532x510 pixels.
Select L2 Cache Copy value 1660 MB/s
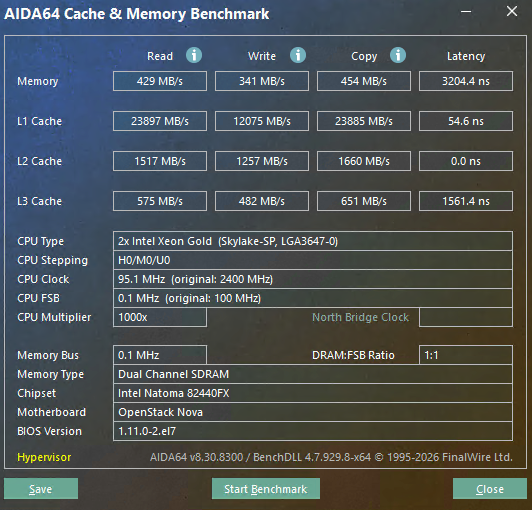(x=364, y=161)
